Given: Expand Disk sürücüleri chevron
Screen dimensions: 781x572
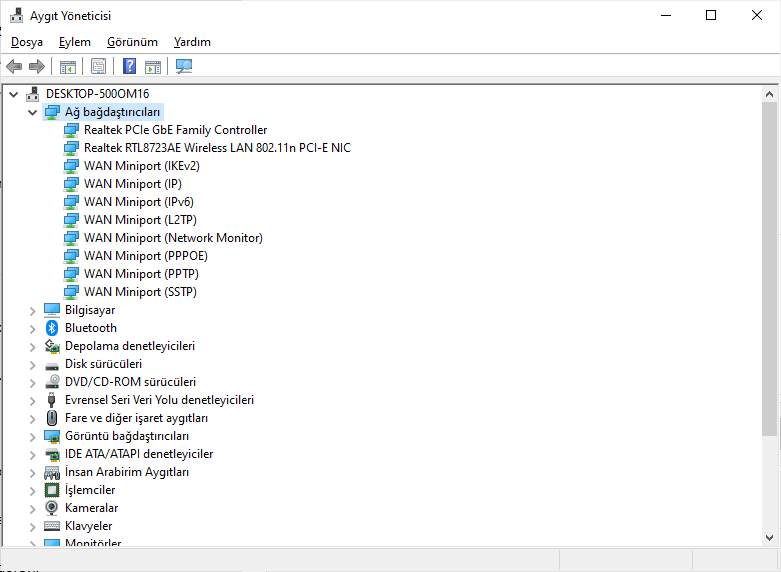Looking at the screenshot, I should pos(33,364).
